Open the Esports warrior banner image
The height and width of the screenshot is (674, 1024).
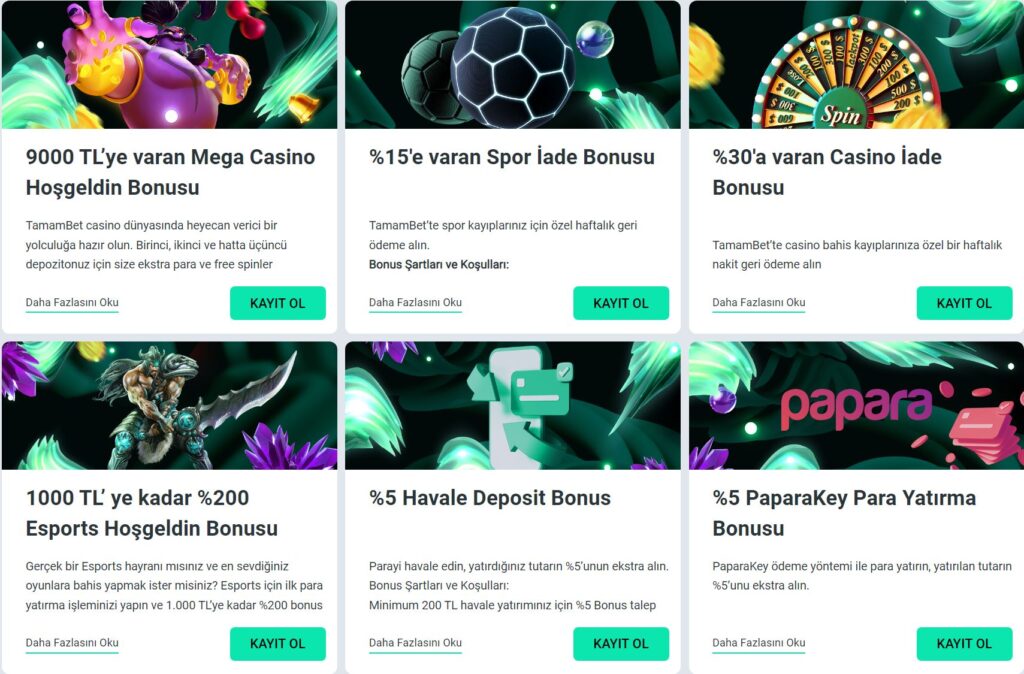click(170, 405)
